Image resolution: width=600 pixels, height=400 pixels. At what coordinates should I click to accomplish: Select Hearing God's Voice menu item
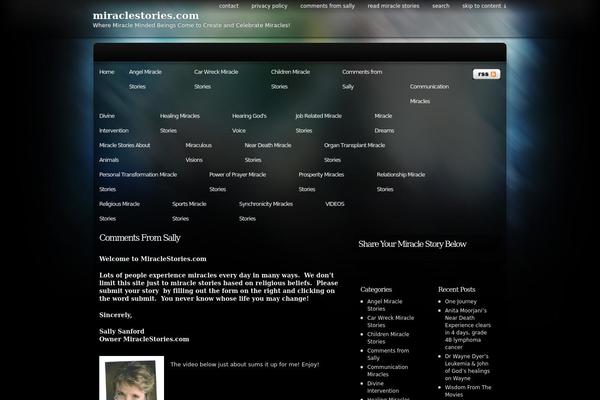click(x=249, y=123)
